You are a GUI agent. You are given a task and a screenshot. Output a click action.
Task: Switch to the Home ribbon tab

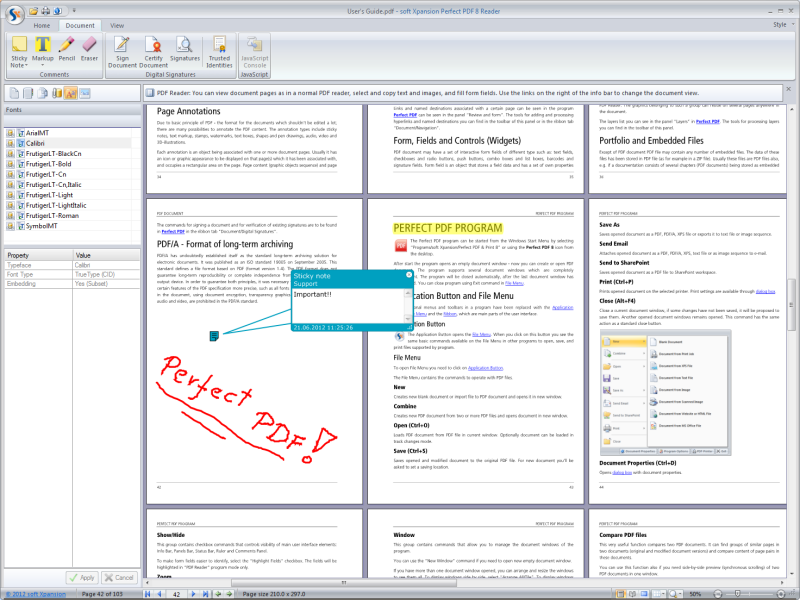(42, 26)
